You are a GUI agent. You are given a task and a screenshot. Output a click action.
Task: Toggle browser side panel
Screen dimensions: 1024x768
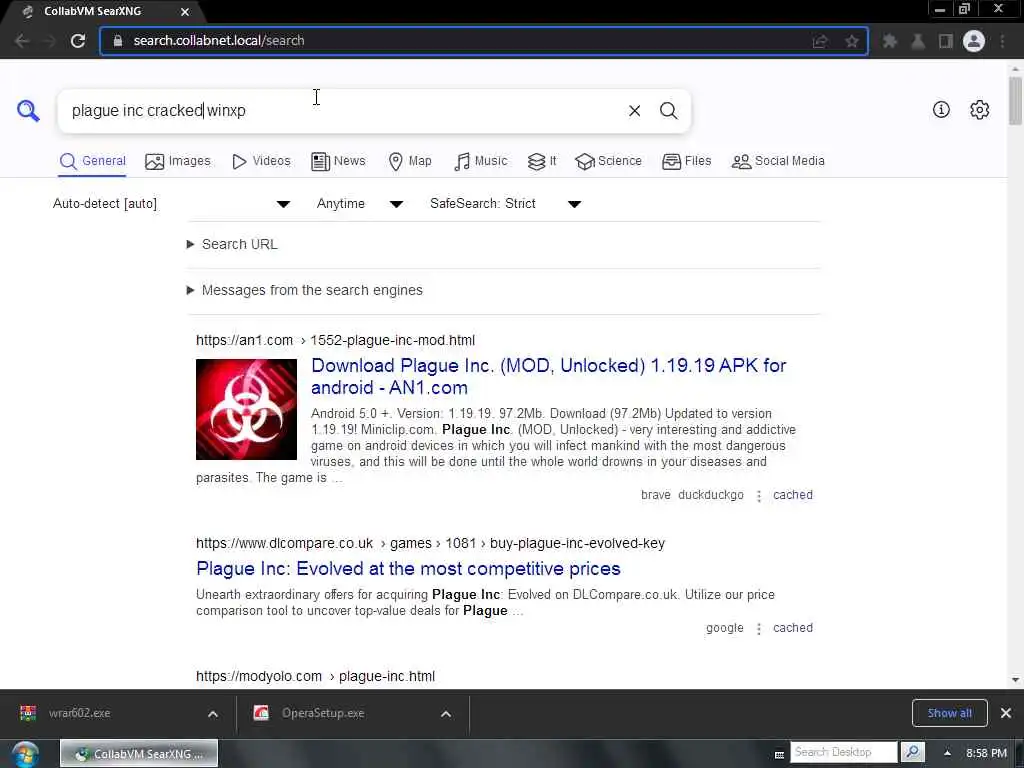coord(945,41)
